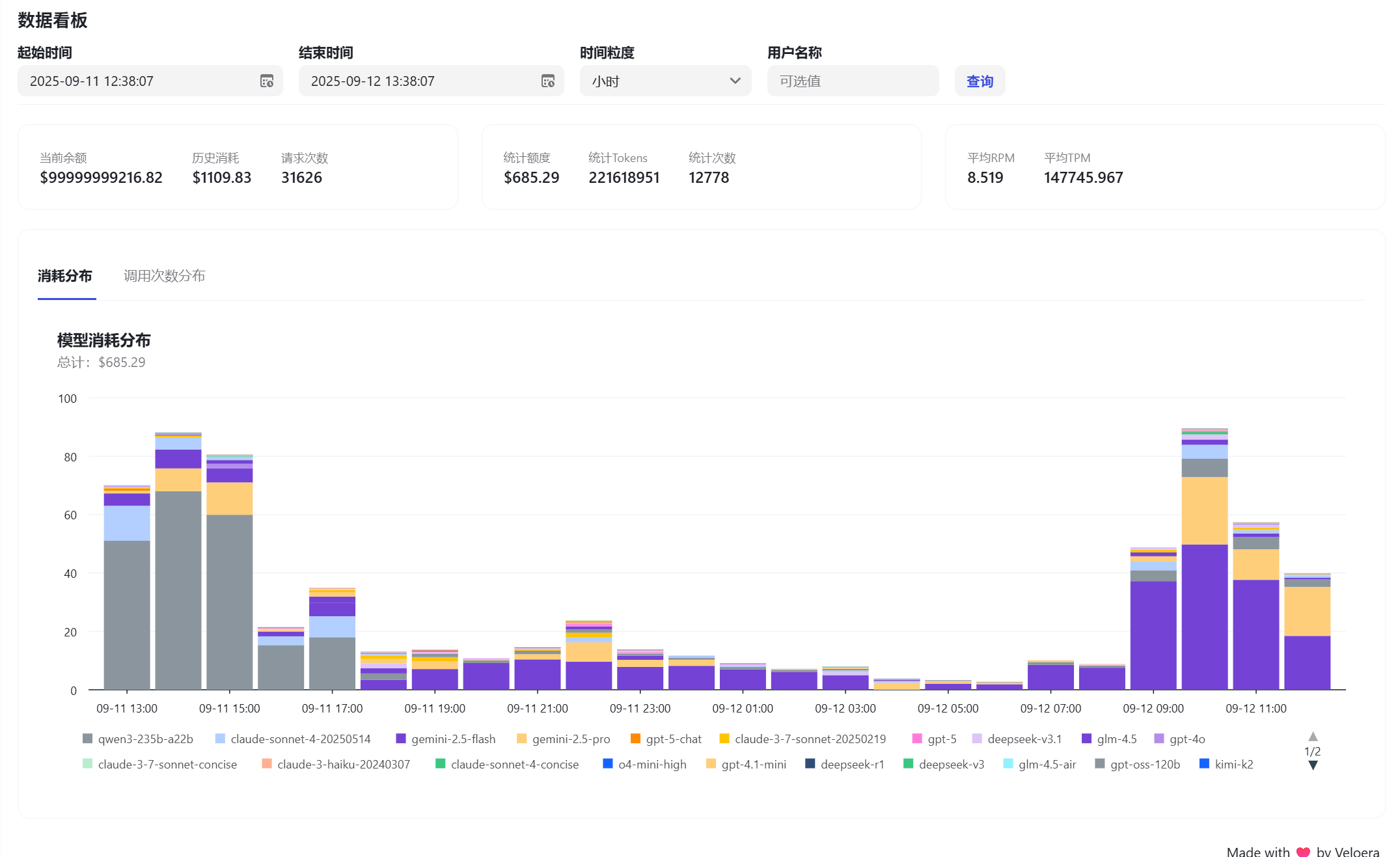The height and width of the screenshot is (857, 1400).
Task: Open the end time calendar icon
Action: pyautogui.click(x=548, y=81)
